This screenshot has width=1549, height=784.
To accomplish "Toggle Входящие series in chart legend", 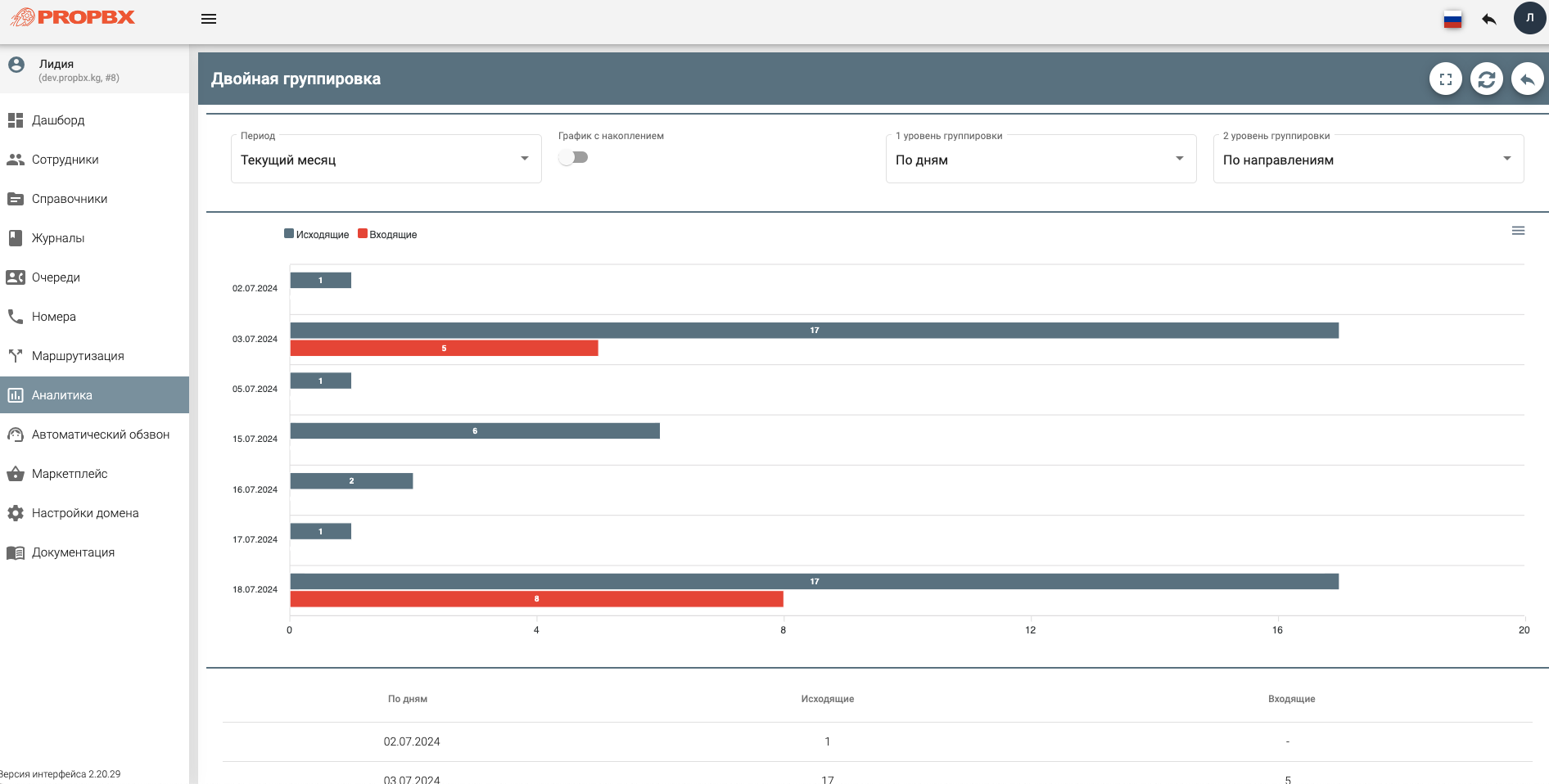I will (x=387, y=234).
